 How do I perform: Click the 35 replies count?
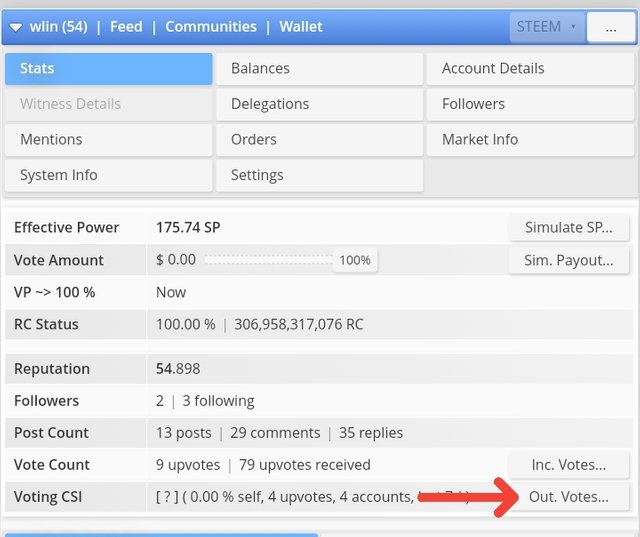[371, 433]
